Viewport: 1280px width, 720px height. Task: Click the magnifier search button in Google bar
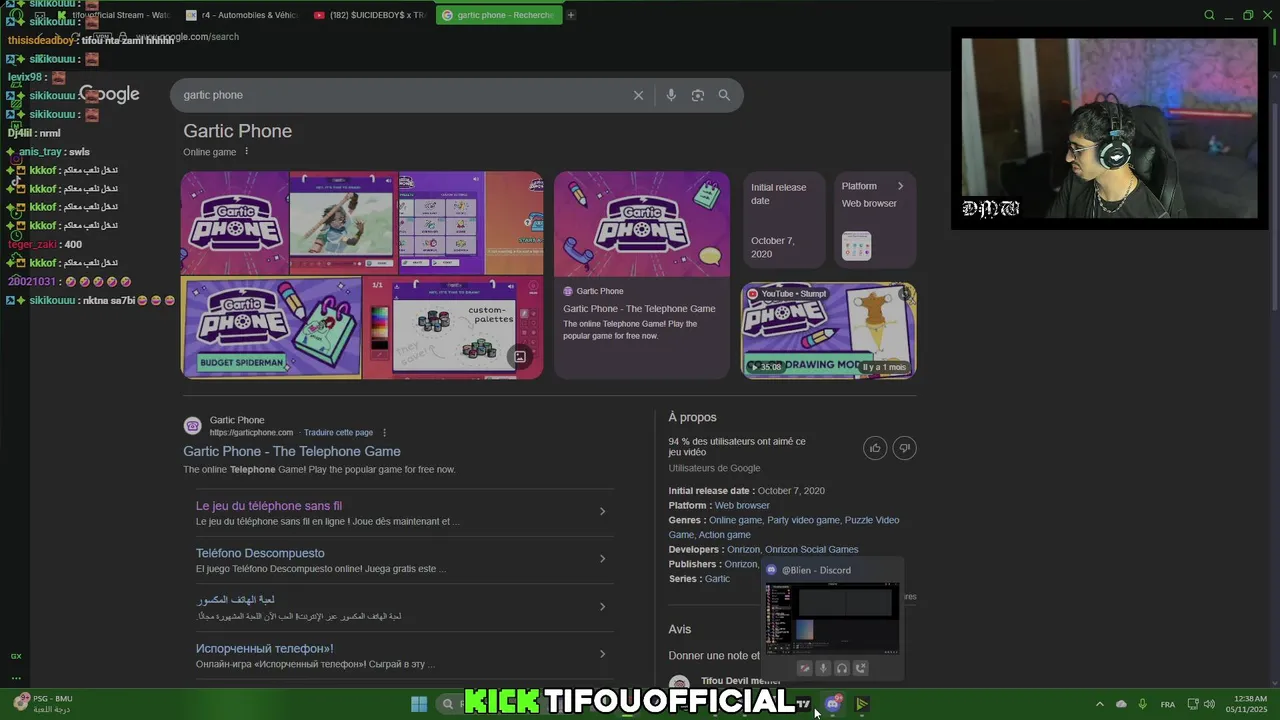[x=724, y=95]
